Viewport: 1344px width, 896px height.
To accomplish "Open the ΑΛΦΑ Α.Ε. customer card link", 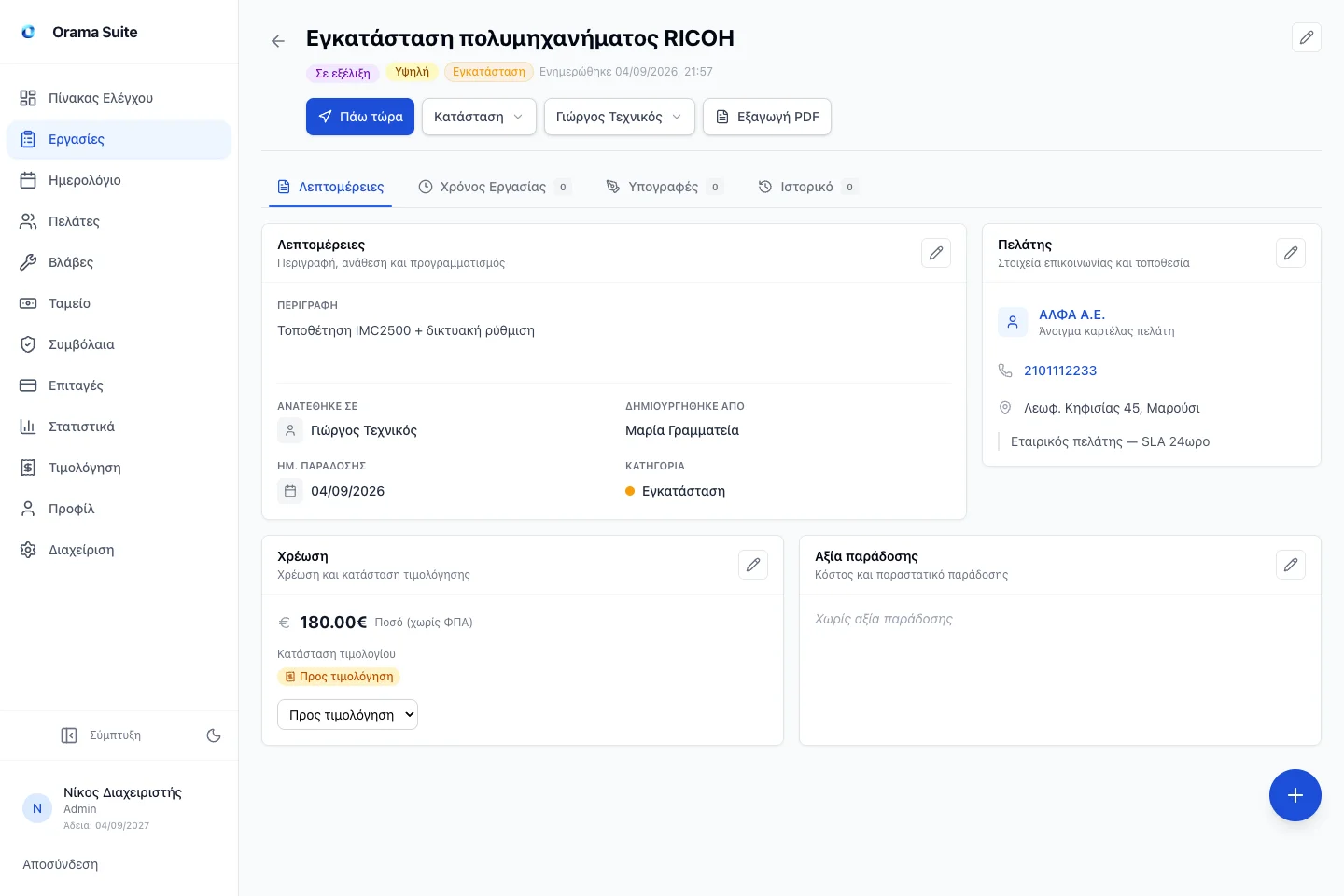I will [1071, 315].
